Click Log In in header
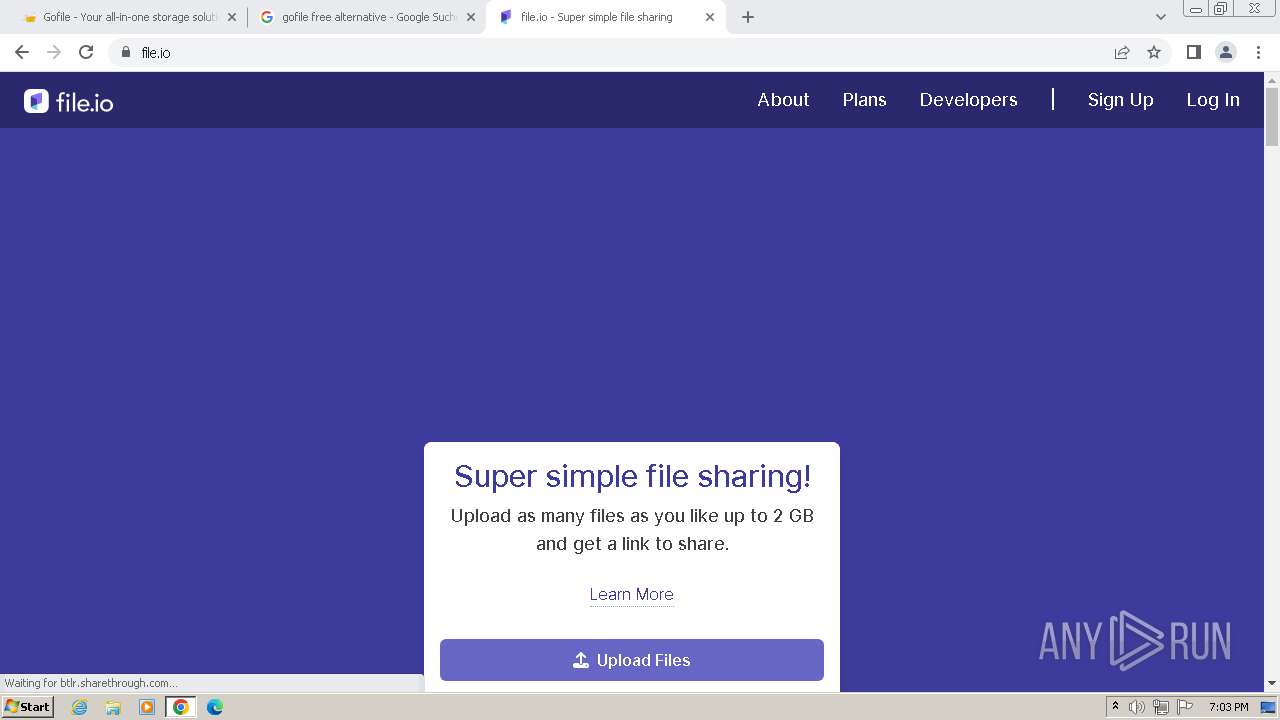1280x720 pixels. (1213, 100)
